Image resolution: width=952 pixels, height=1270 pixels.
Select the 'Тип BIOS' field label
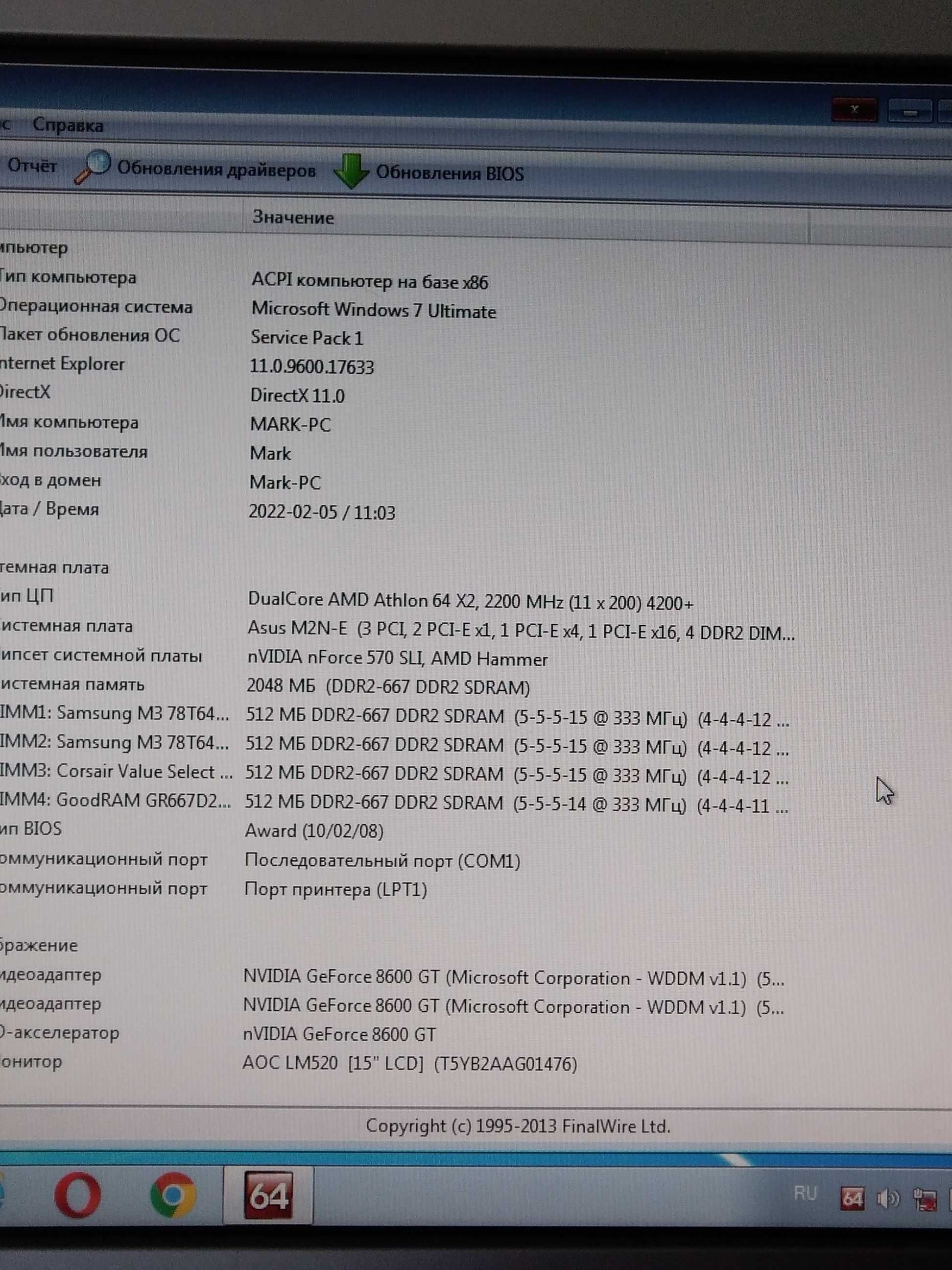pos(31,829)
